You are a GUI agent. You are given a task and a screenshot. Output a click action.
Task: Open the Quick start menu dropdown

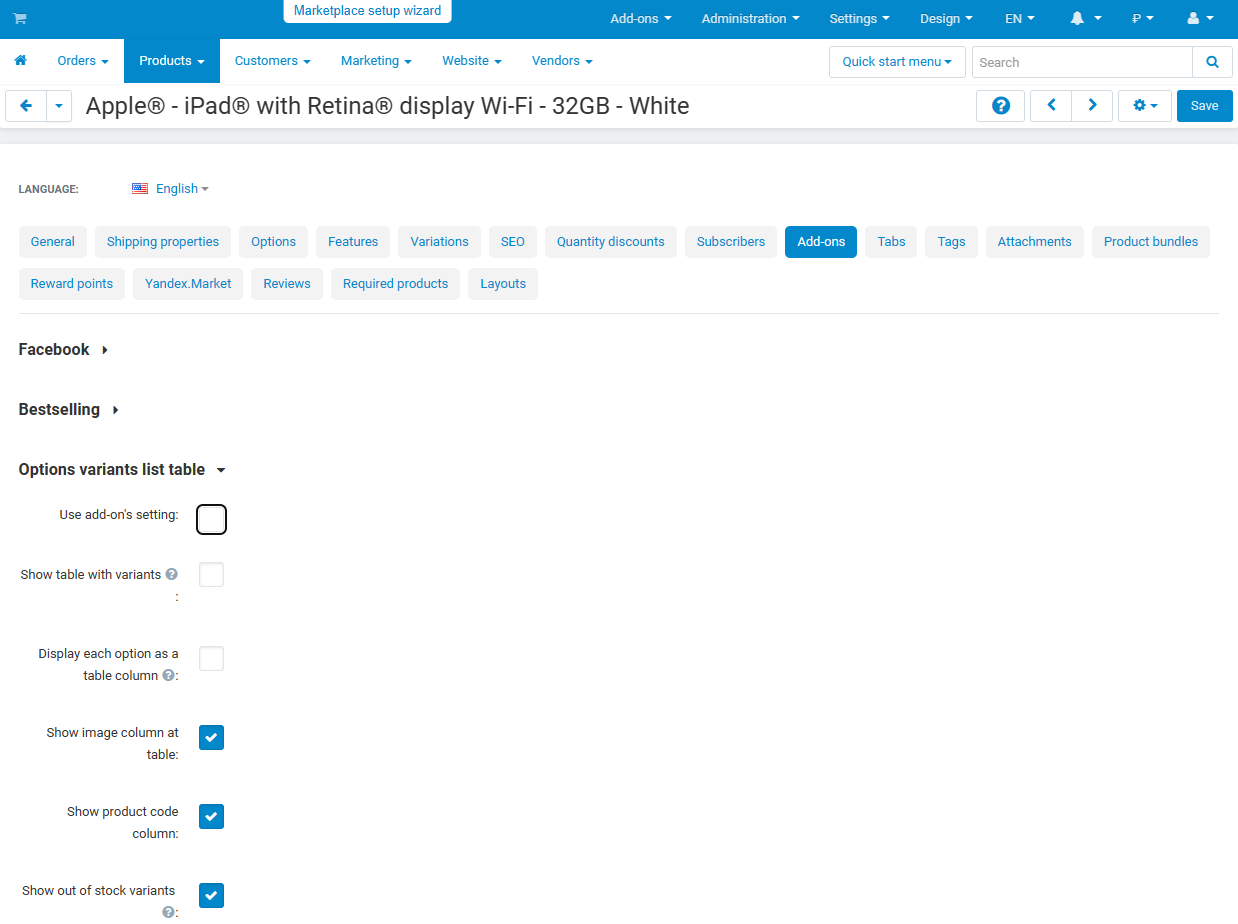[x=897, y=62]
